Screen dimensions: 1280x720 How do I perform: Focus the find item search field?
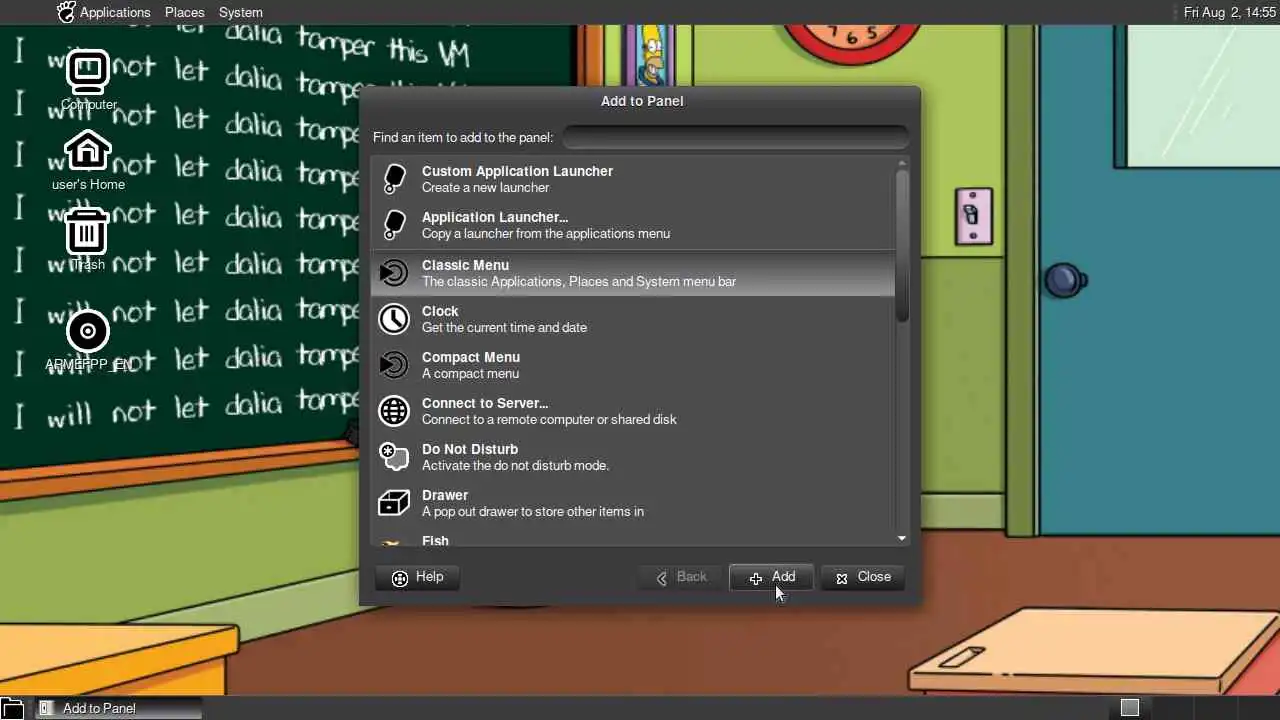click(x=735, y=137)
